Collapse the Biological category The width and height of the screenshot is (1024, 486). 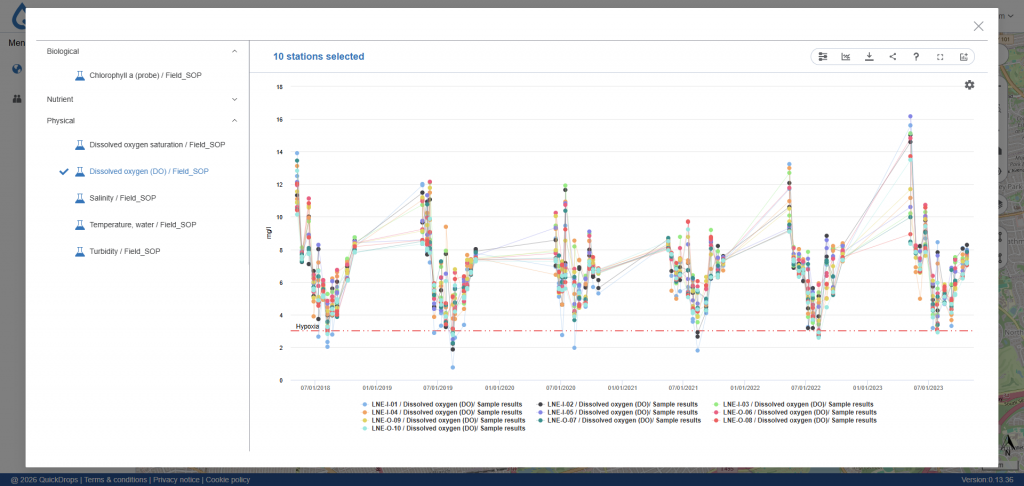(x=234, y=51)
